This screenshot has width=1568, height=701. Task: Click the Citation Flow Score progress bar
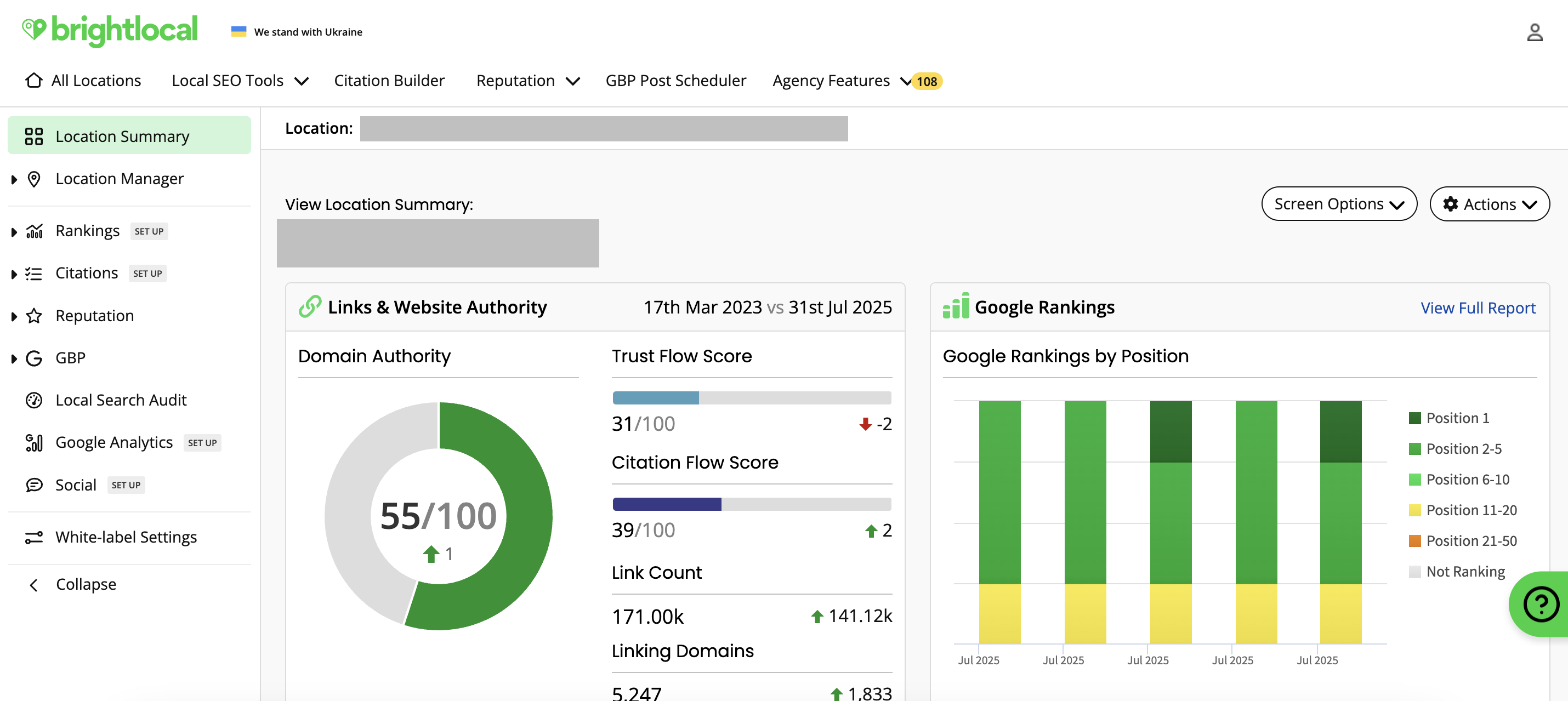coord(752,504)
